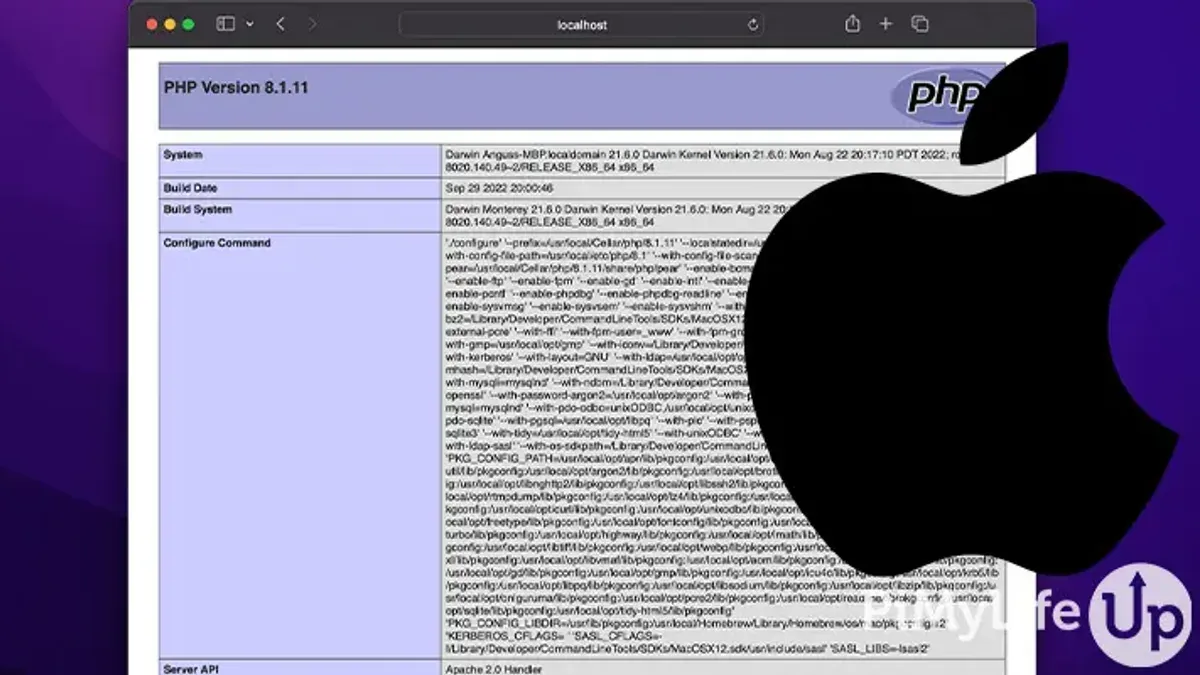Go back with the left arrow
Screen dimensions: 1200x675
click(280, 24)
